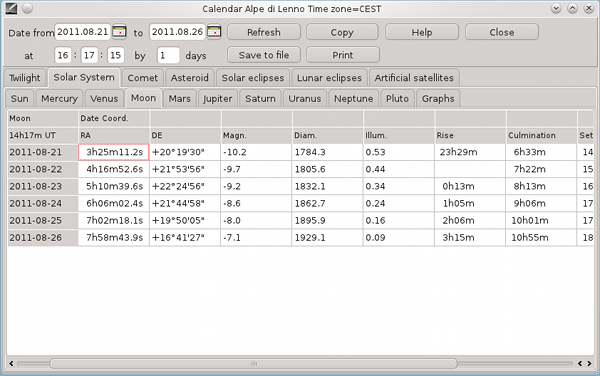600x376 pixels.
Task: Click the end date field 2011.08.26
Action: (177, 32)
